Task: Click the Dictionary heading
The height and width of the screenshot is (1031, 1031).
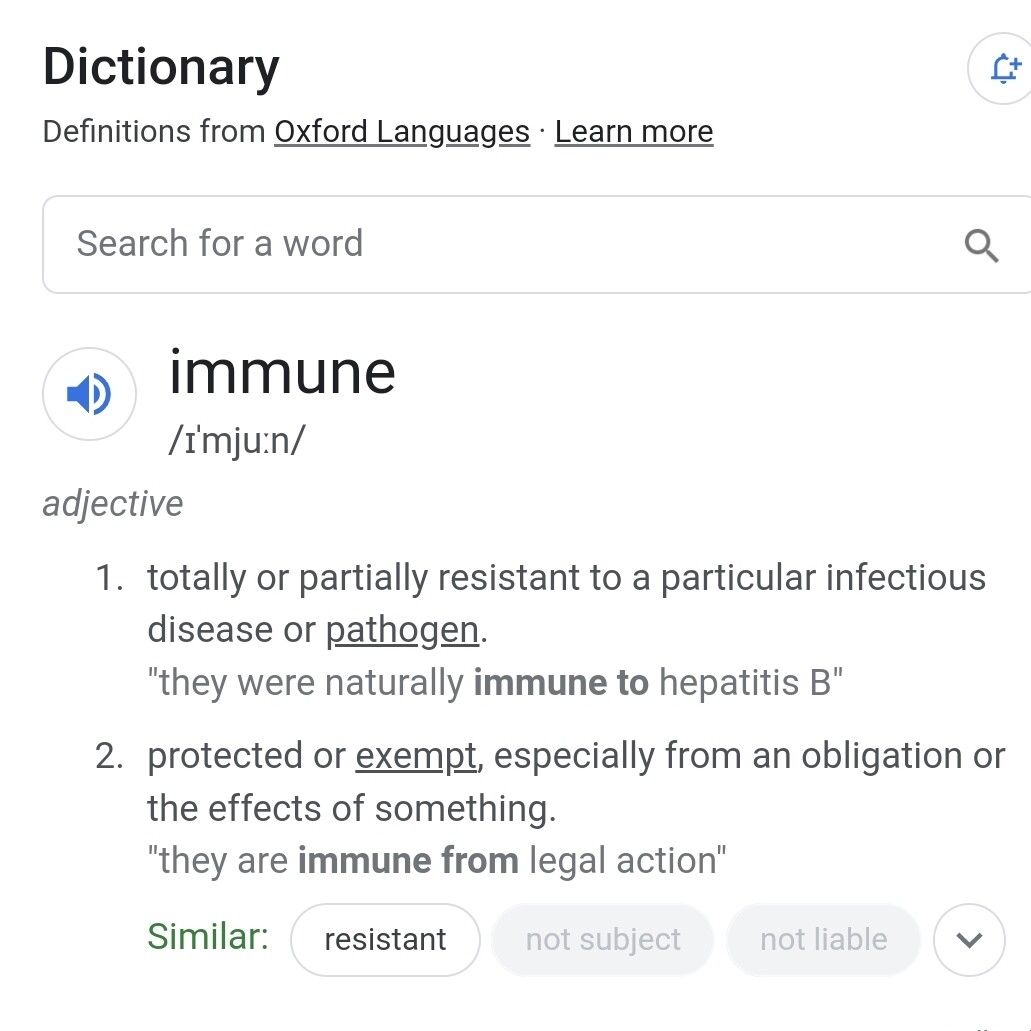Action: pyautogui.click(x=161, y=67)
